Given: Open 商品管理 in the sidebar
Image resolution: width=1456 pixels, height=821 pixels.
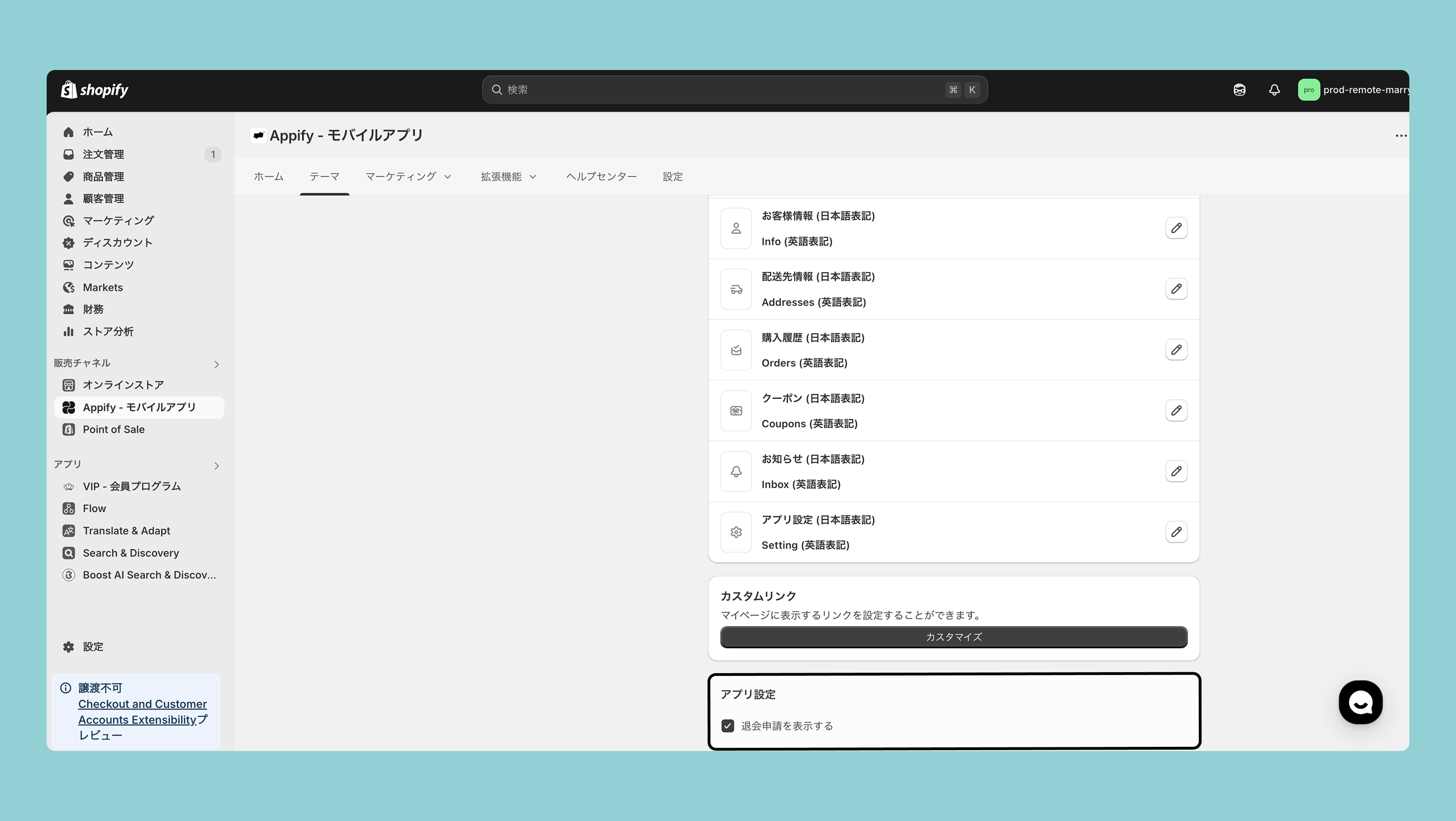Looking at the screenshot, I should (x=139, y=177).
